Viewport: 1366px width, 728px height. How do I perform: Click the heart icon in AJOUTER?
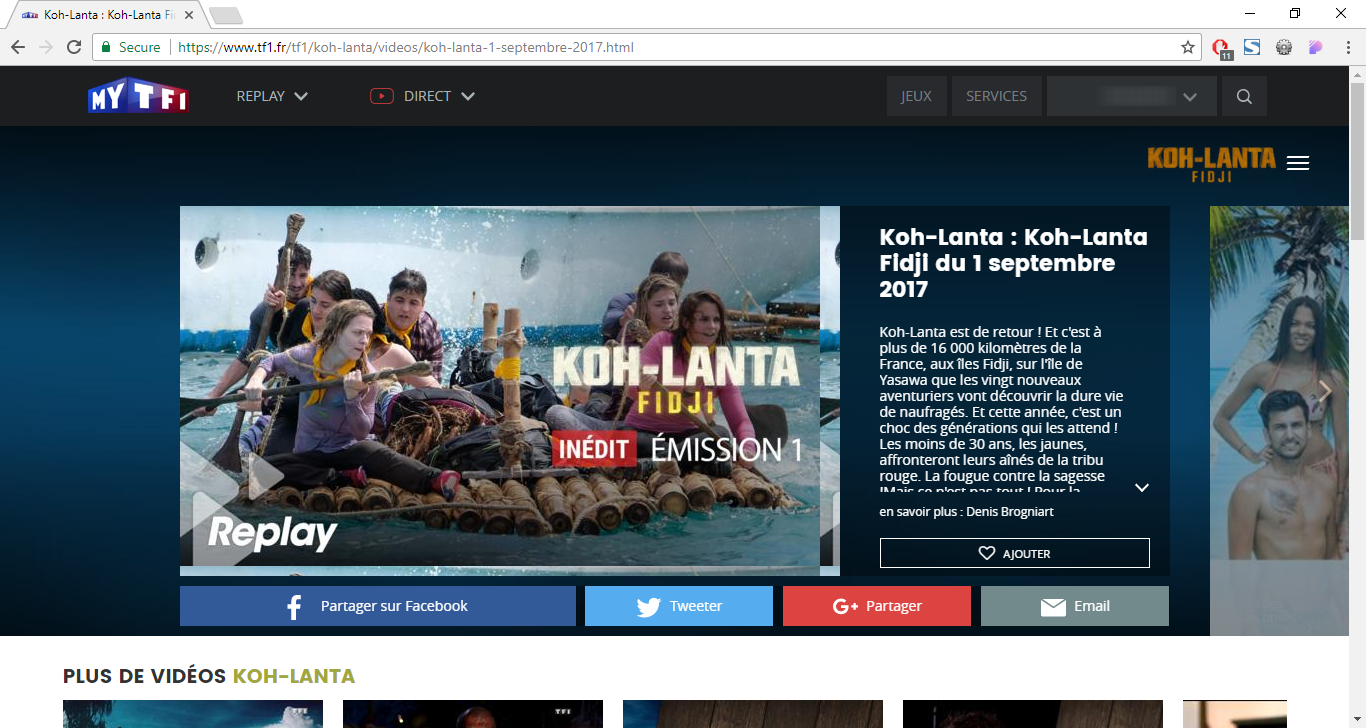coord(987,553)
